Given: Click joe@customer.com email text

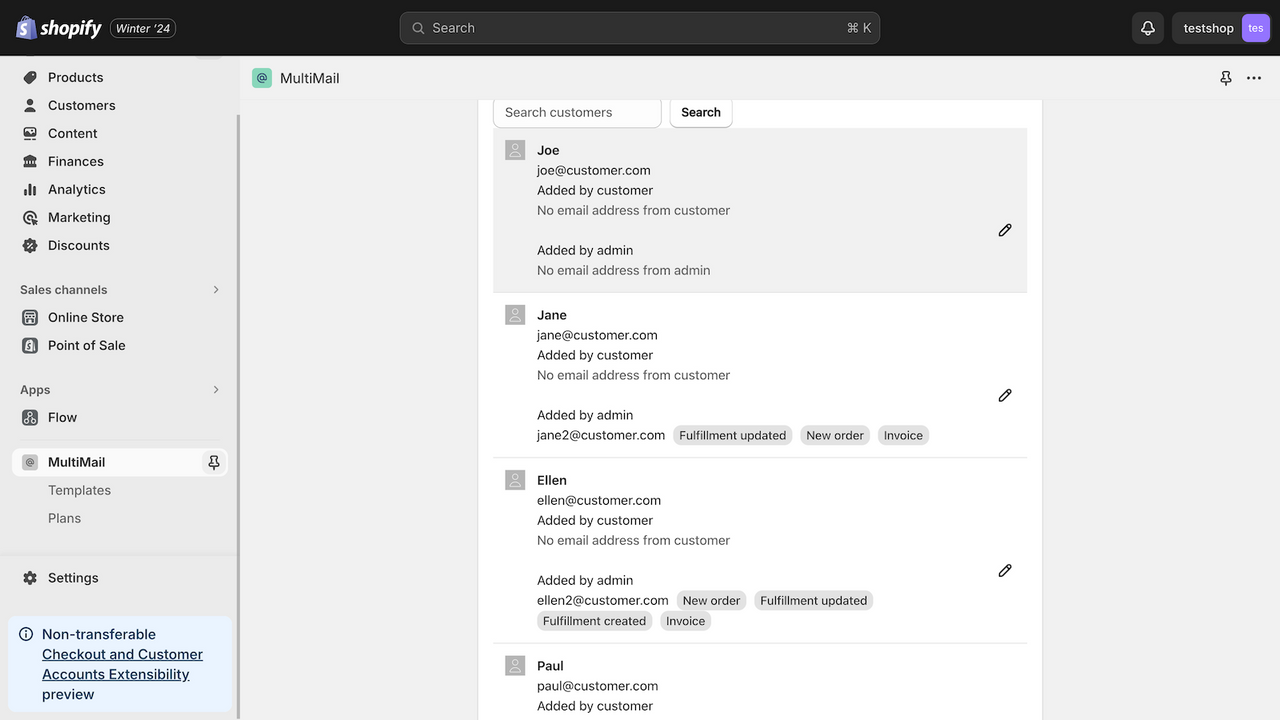Looking at the screenshot, I should (x=594, y=170).
